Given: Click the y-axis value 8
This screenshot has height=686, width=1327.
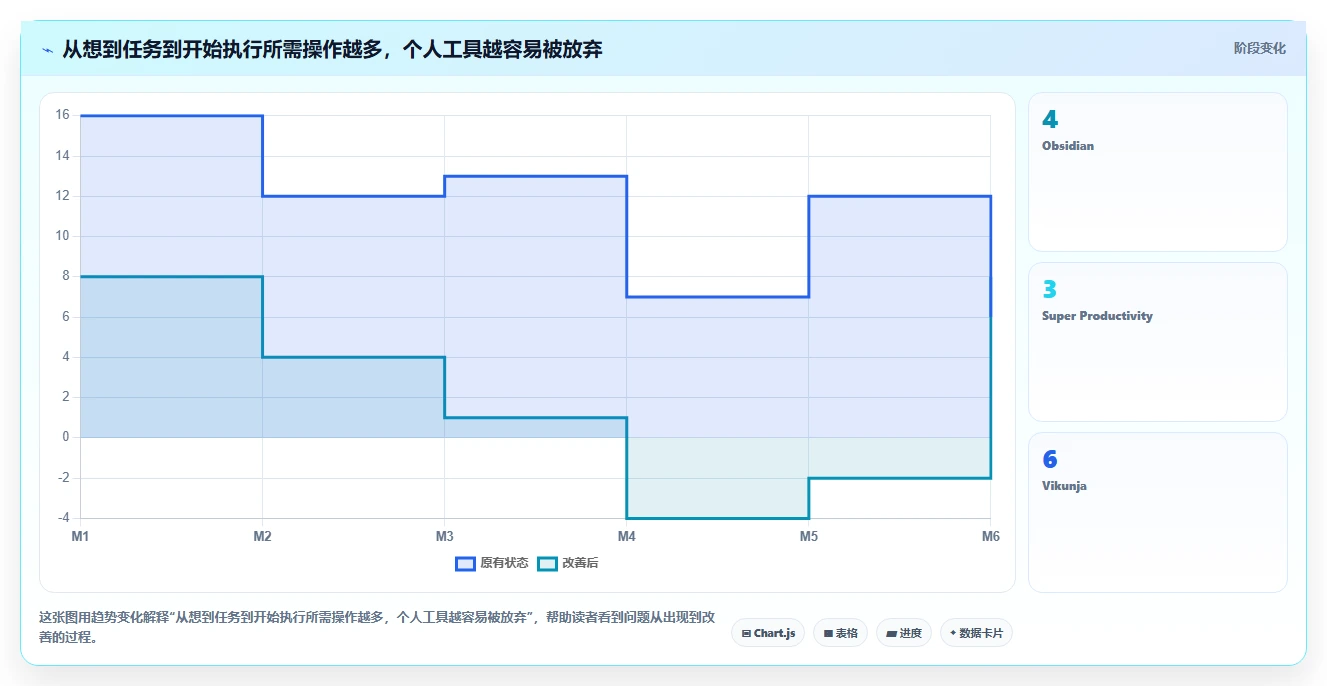Looking at the screenshot, I should (x=65, y=276).
